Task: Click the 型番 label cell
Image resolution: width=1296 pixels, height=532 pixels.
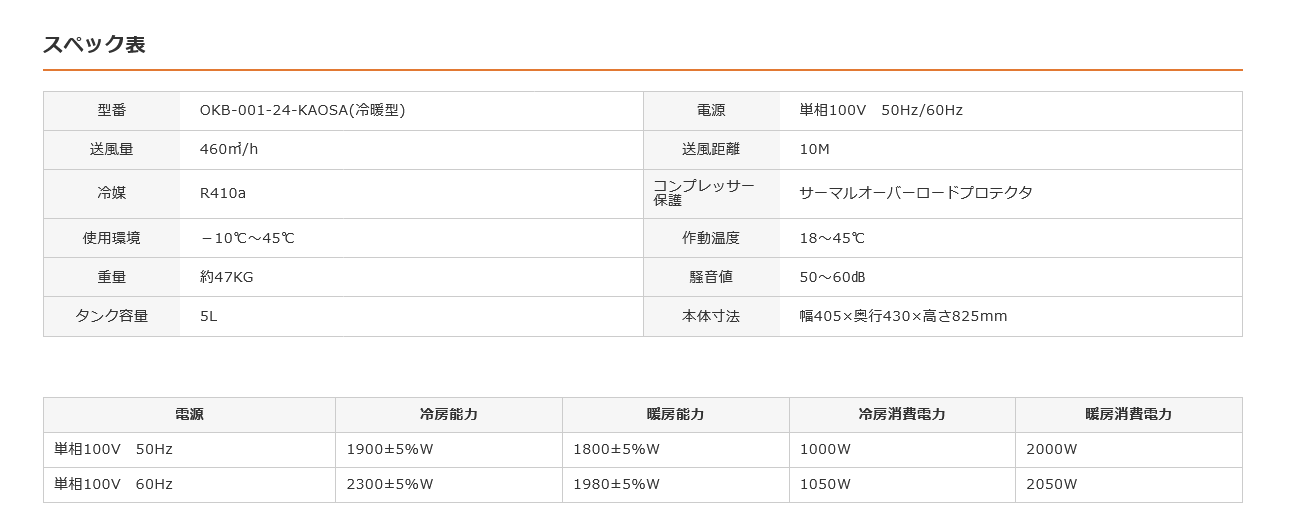Action: pyautogui.click(x=112, y=110)
